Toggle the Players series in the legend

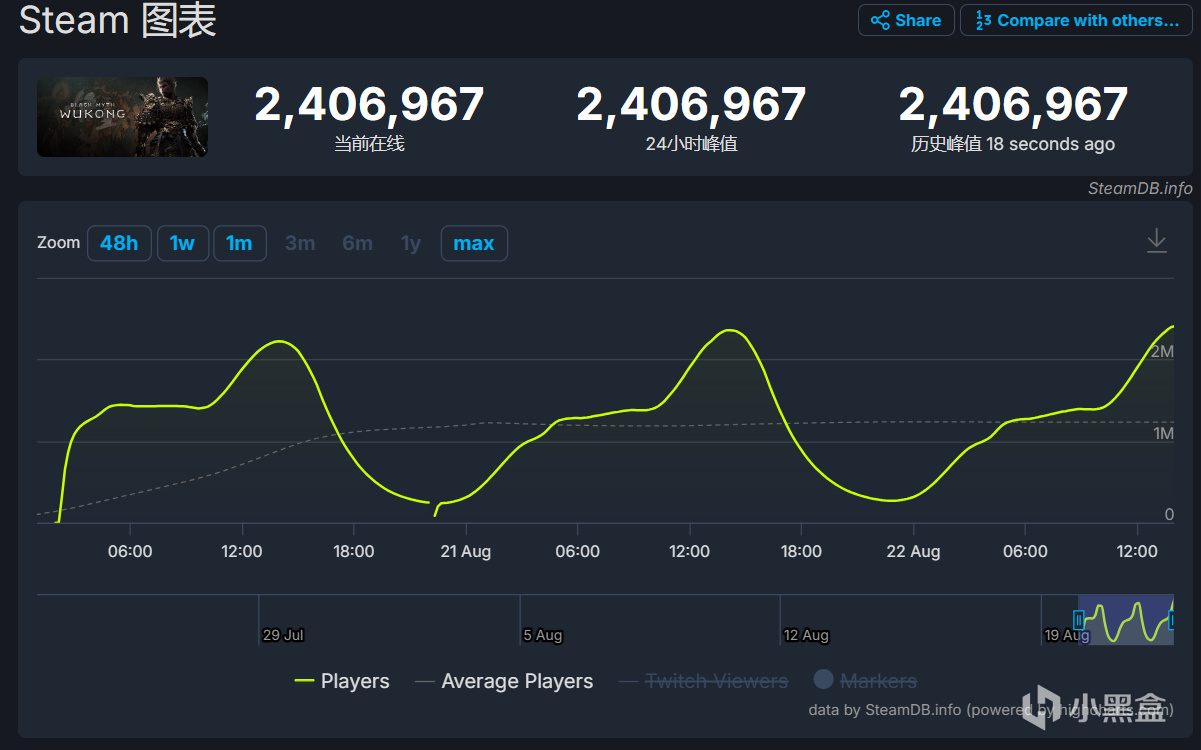point(342,681)
